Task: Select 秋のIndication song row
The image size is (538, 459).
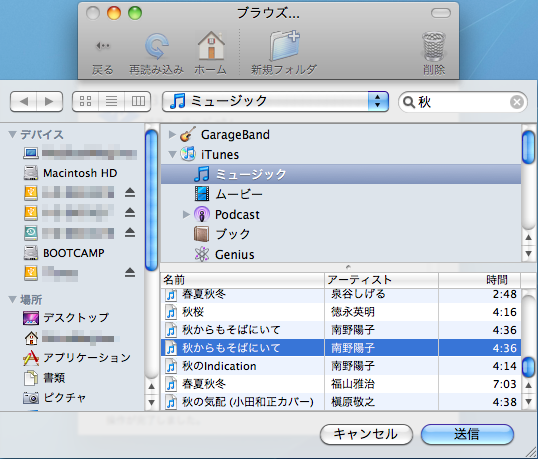Action: coord(341,366)
